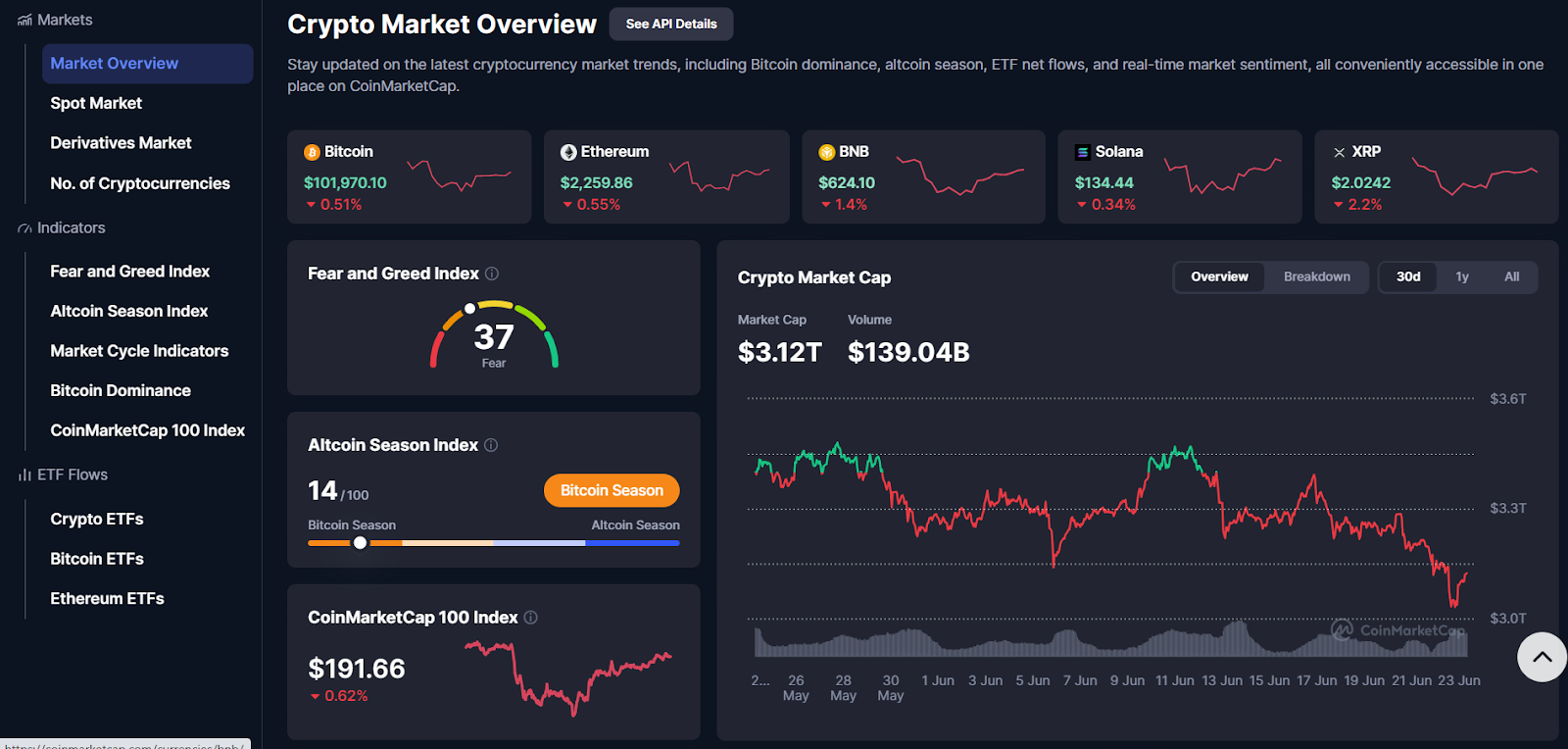1568x749 pixels.
Task: Click the Ethereum price $2,259.86
Action: 597,182
